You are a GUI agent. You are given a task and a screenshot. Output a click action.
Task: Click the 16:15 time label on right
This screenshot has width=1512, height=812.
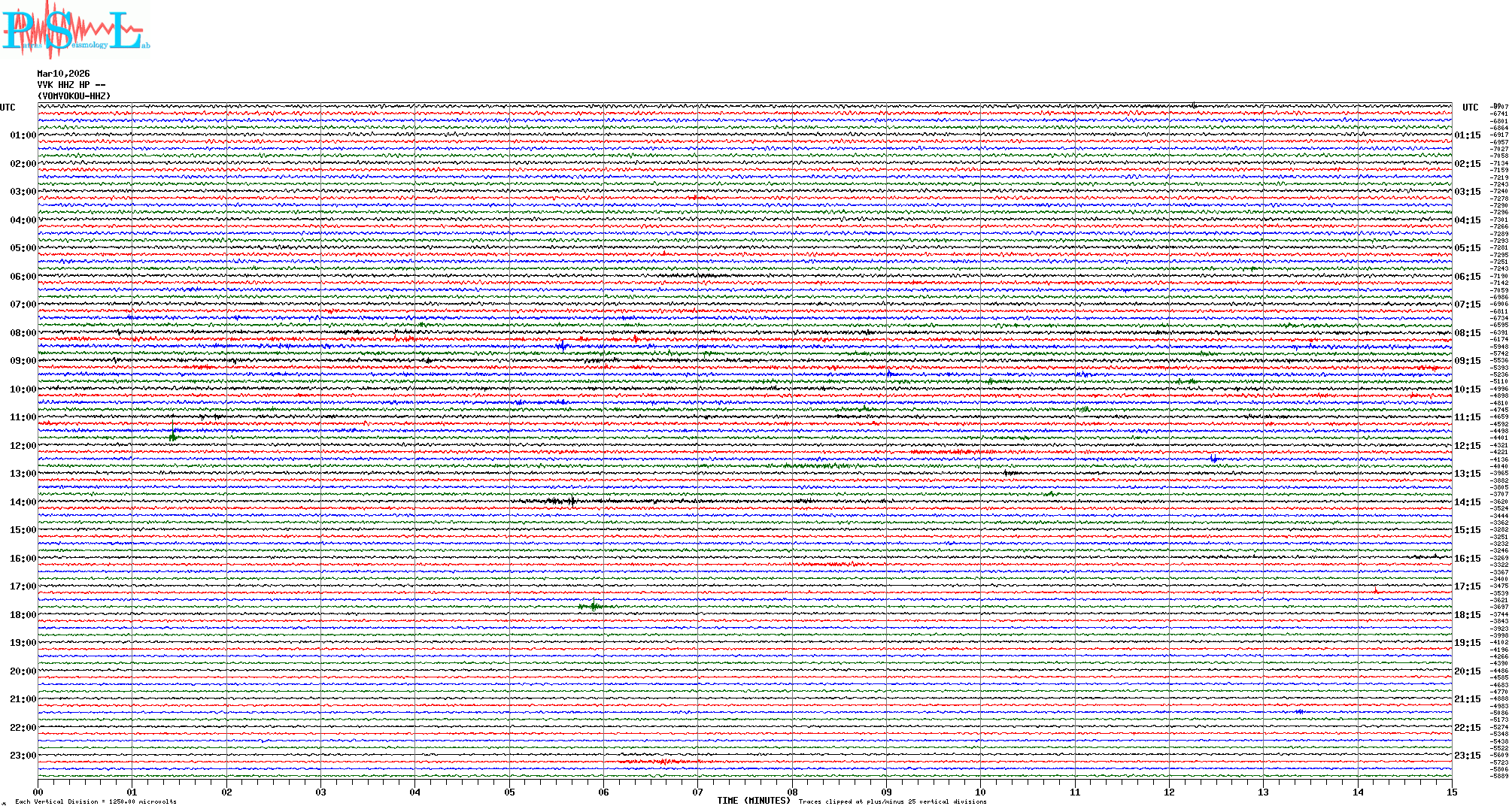[x=1467, y=559]
